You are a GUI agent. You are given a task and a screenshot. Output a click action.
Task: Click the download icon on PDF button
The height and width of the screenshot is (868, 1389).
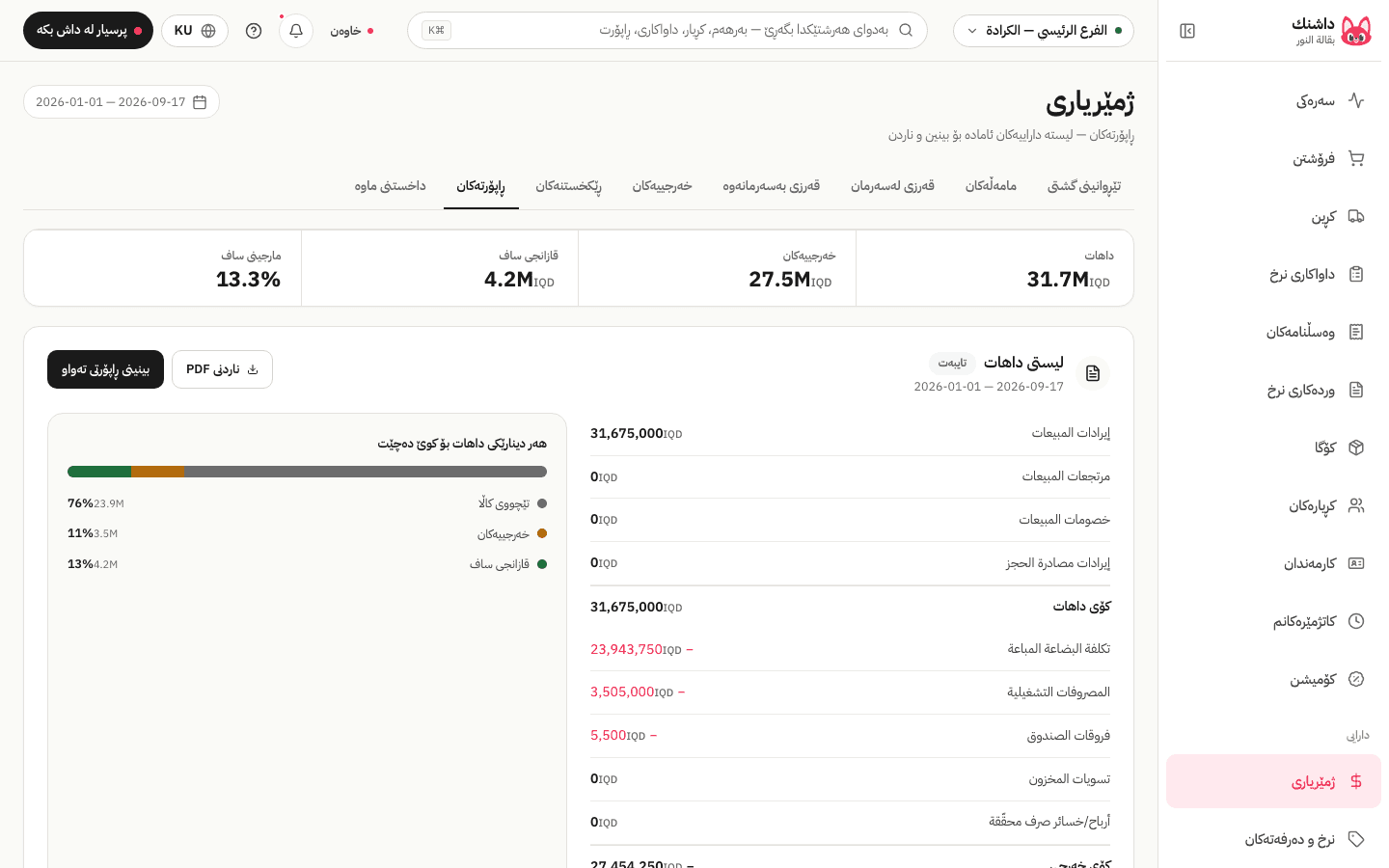[253, 369]
